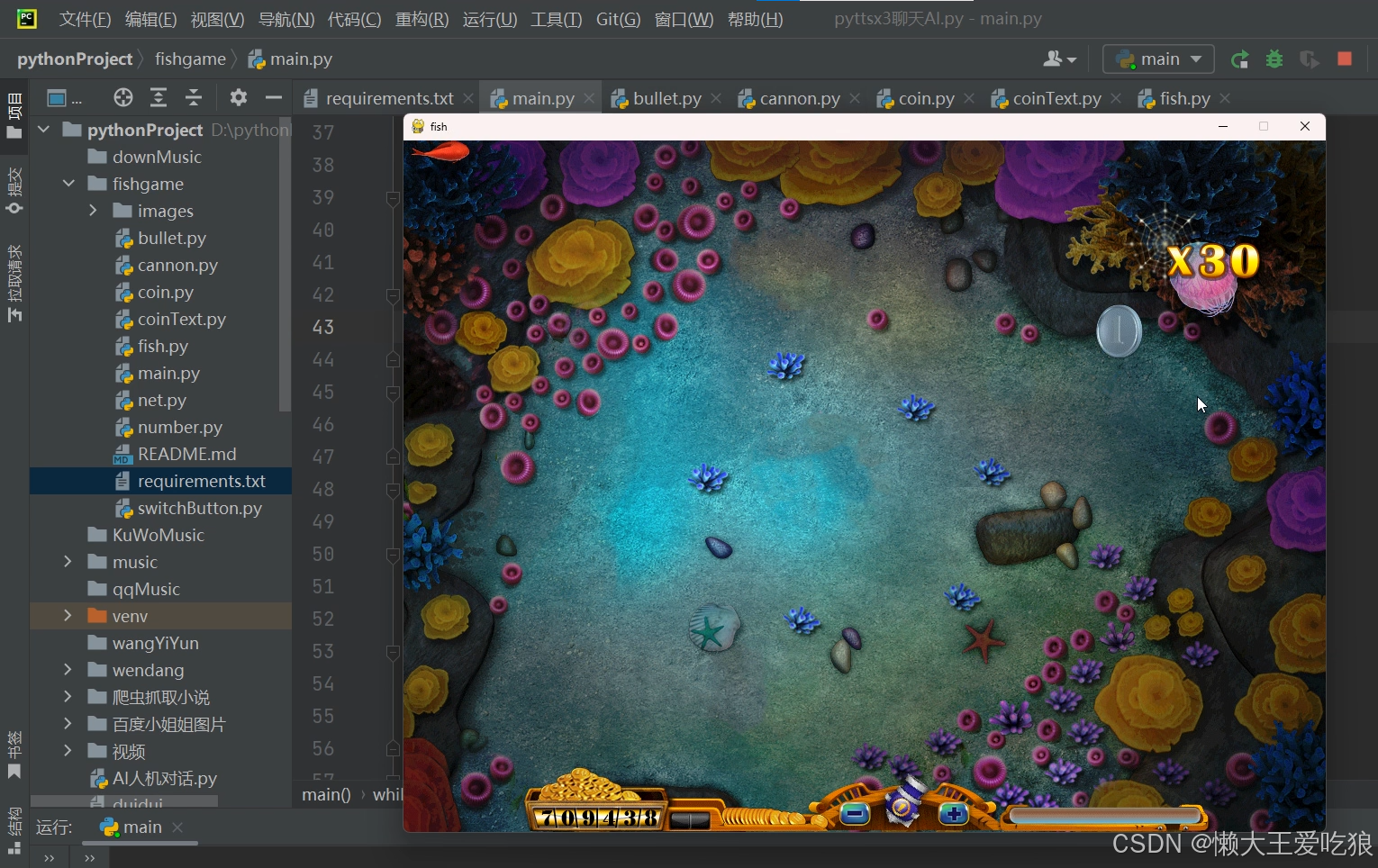Open the Project sidebar tool tab

coord(14,114)
